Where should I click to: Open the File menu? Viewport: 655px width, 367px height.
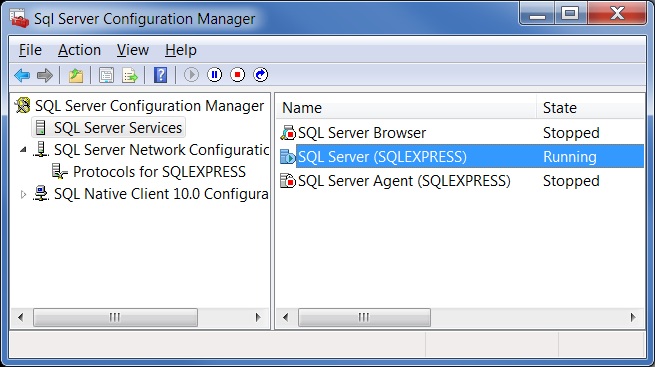pyautogui.click(x=30, y=50)
